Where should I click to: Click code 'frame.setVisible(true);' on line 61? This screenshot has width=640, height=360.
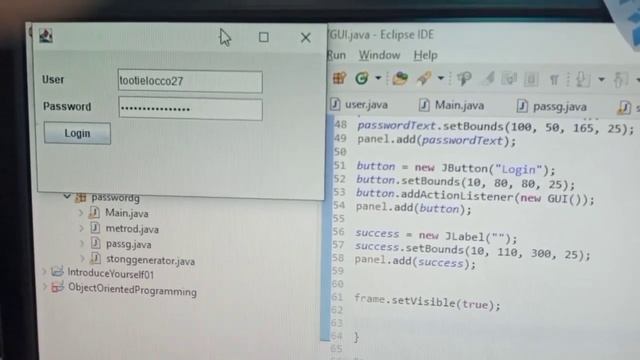pyautogui.click(x=427, y=302)
